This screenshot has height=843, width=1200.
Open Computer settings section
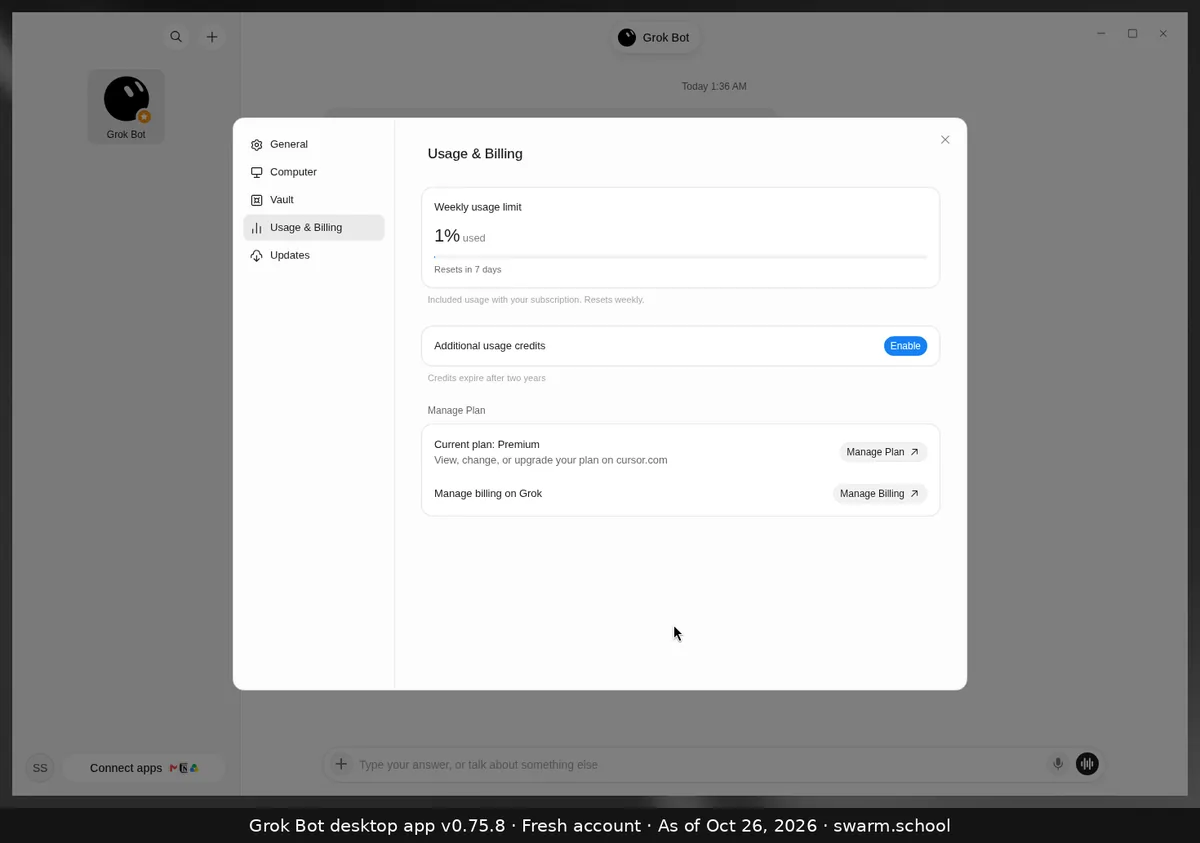coord(314,172)
